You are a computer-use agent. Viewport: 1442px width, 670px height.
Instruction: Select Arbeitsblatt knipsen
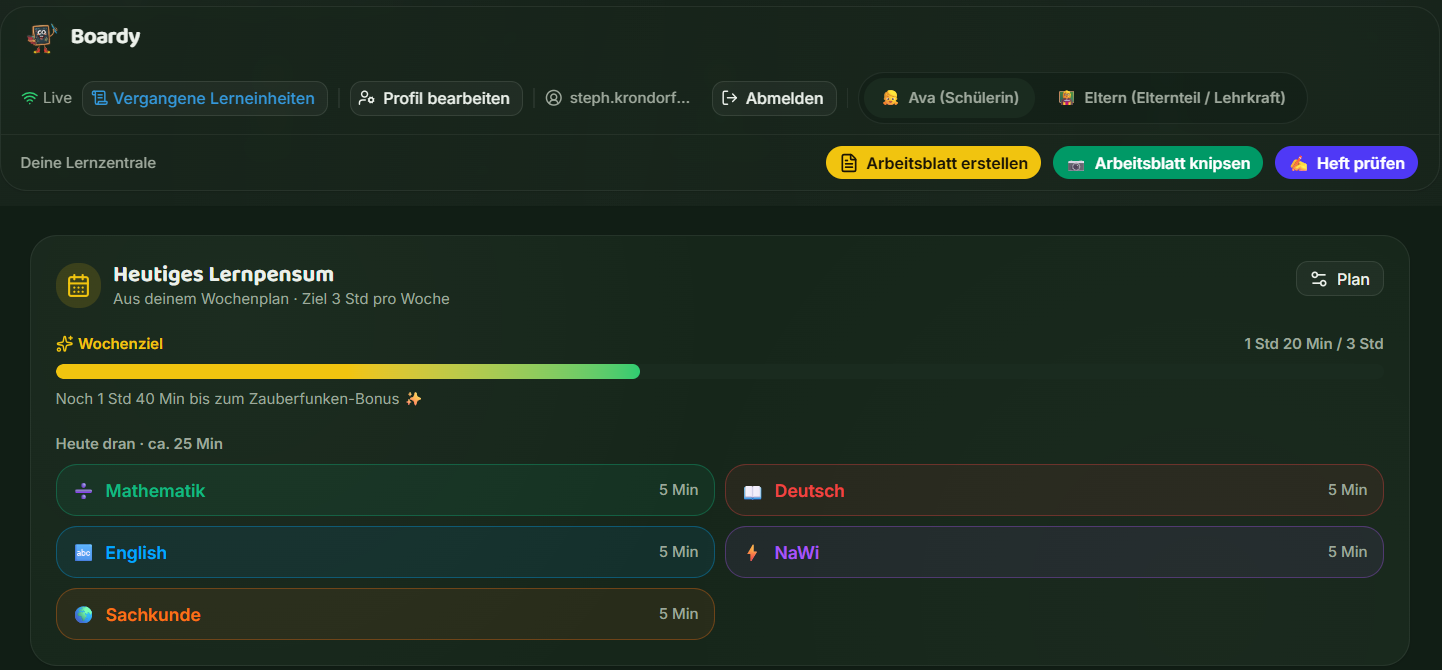(1158, 163)
